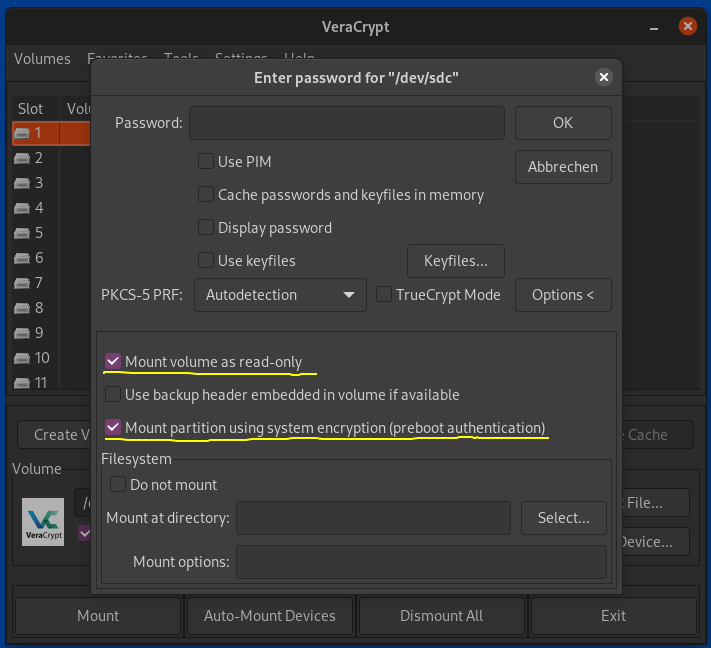Image resolution: width=711 pixels, height=648 pixels.
Task: Select drive slot 10 icon
Action: pos(21,358)
